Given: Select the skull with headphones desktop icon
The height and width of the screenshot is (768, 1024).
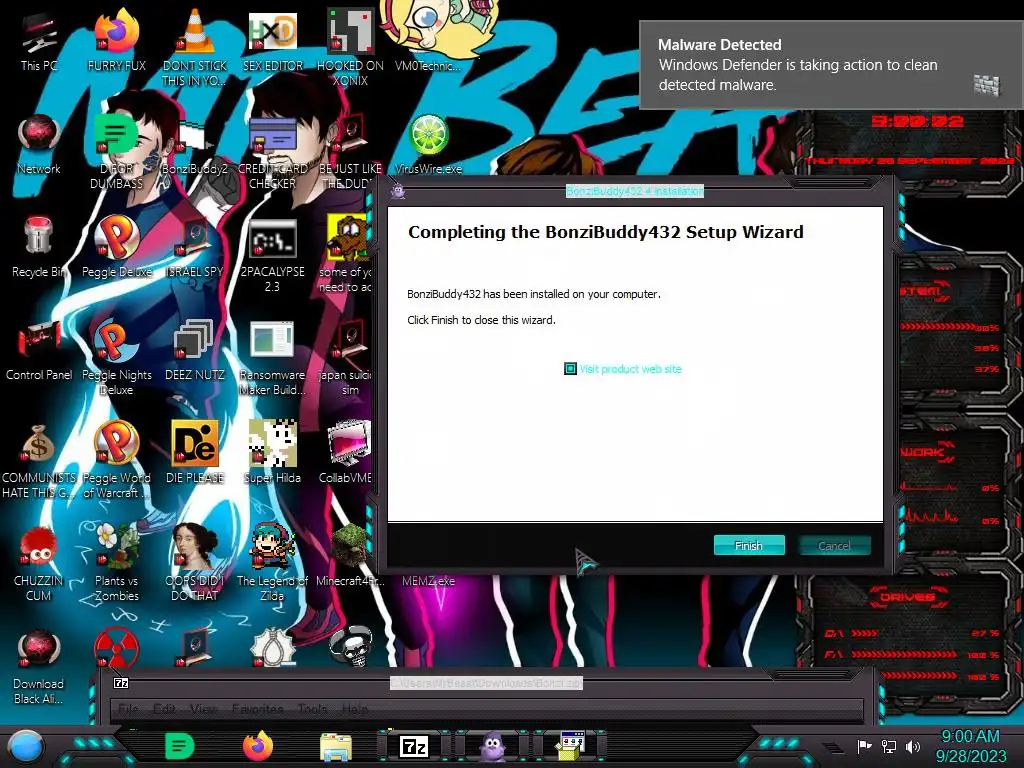Looking at the screenshot, I should pyautogui.click(x=350, y=647).
